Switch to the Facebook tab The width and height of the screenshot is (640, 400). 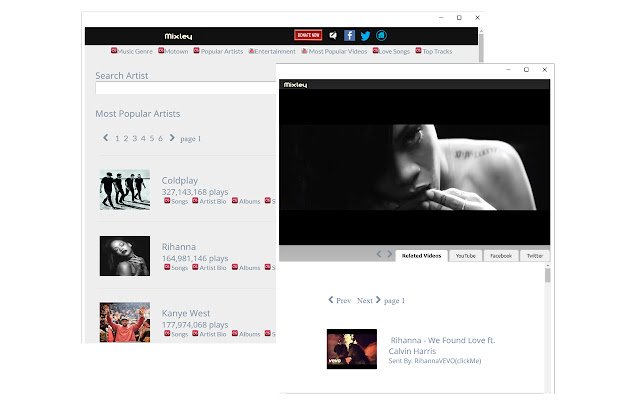click(x=501, y=256)
